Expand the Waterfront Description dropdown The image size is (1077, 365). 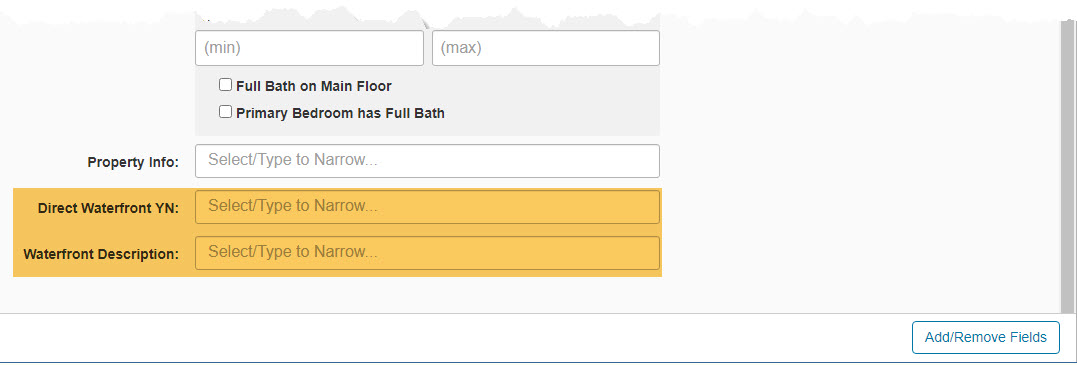pyautogui.click(x=427, y=253)
